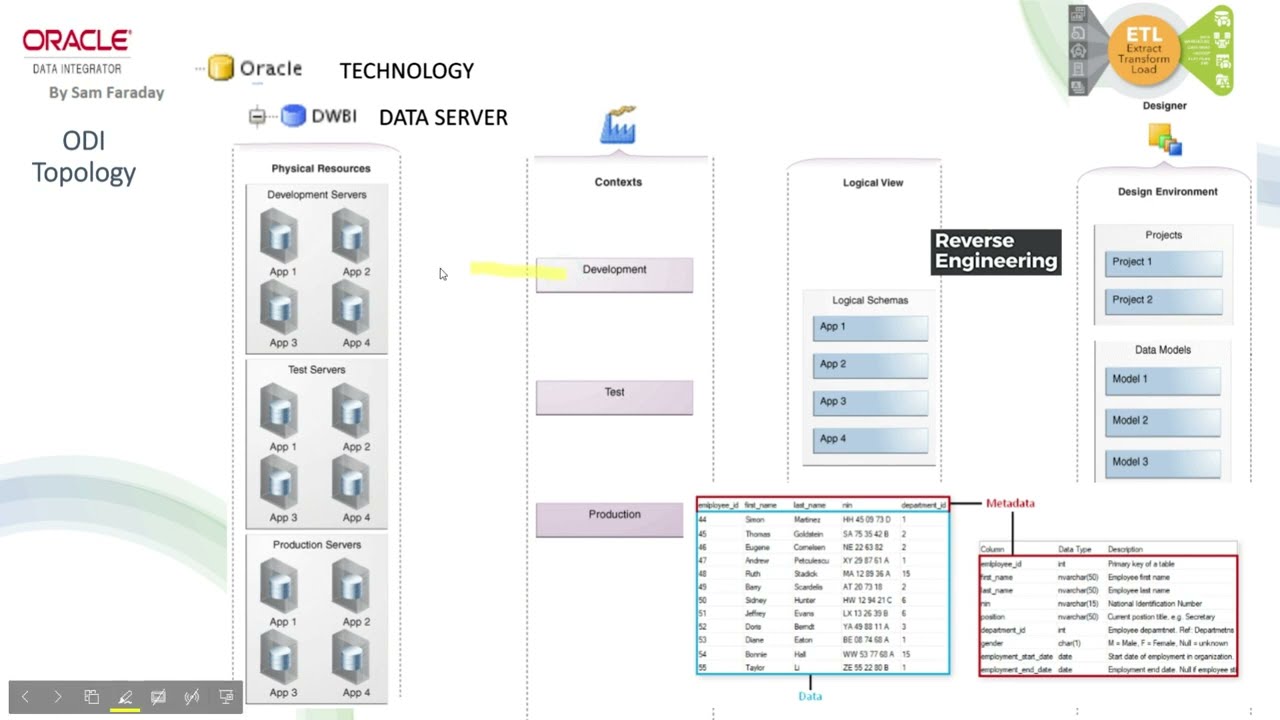Open presenter view display options
This screenshot has width=1280, height=720.
pos(226,697)
